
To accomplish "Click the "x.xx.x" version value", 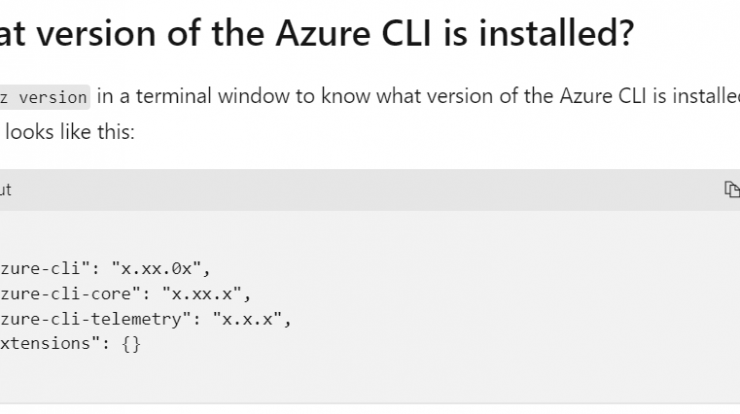I will [x=202, y=294].
